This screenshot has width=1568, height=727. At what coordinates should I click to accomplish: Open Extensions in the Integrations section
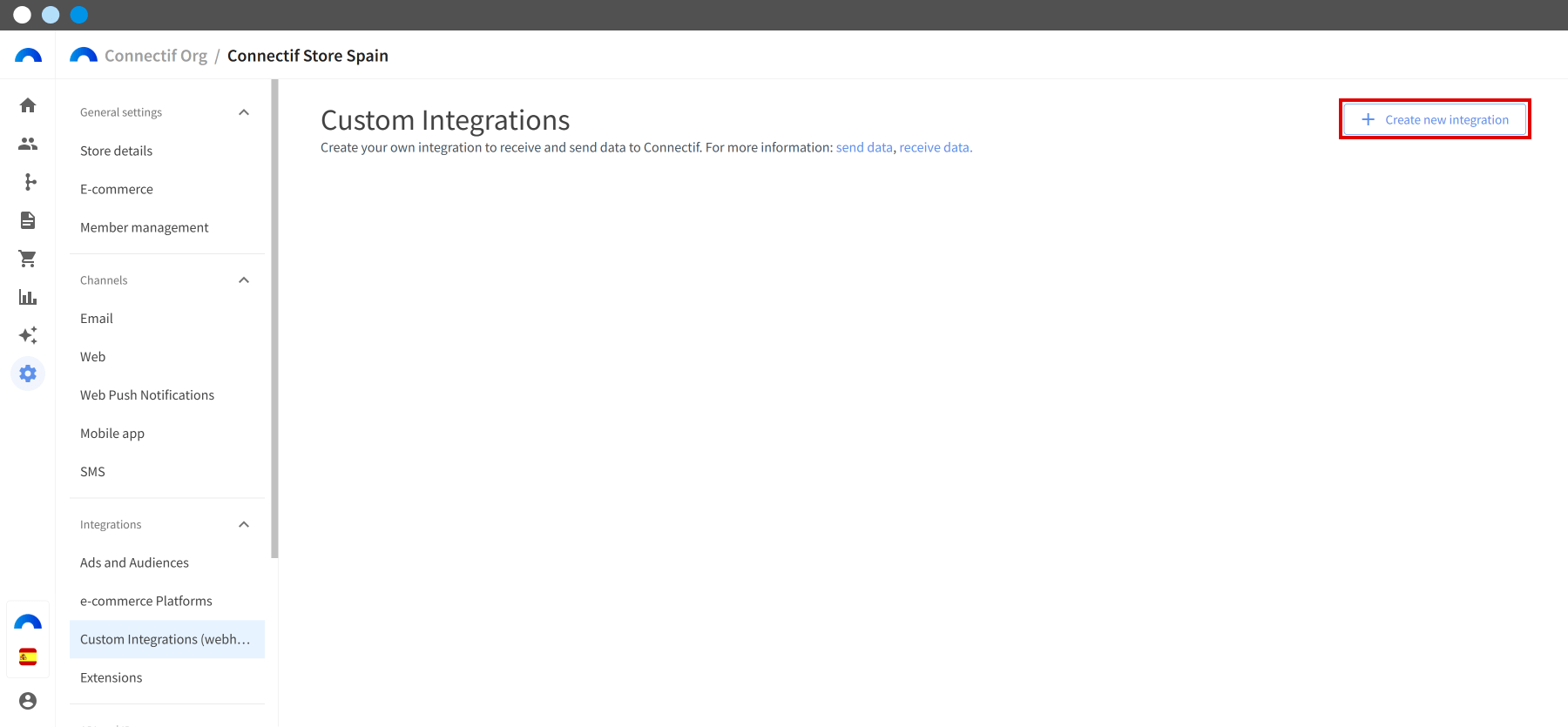pos(167,678)
